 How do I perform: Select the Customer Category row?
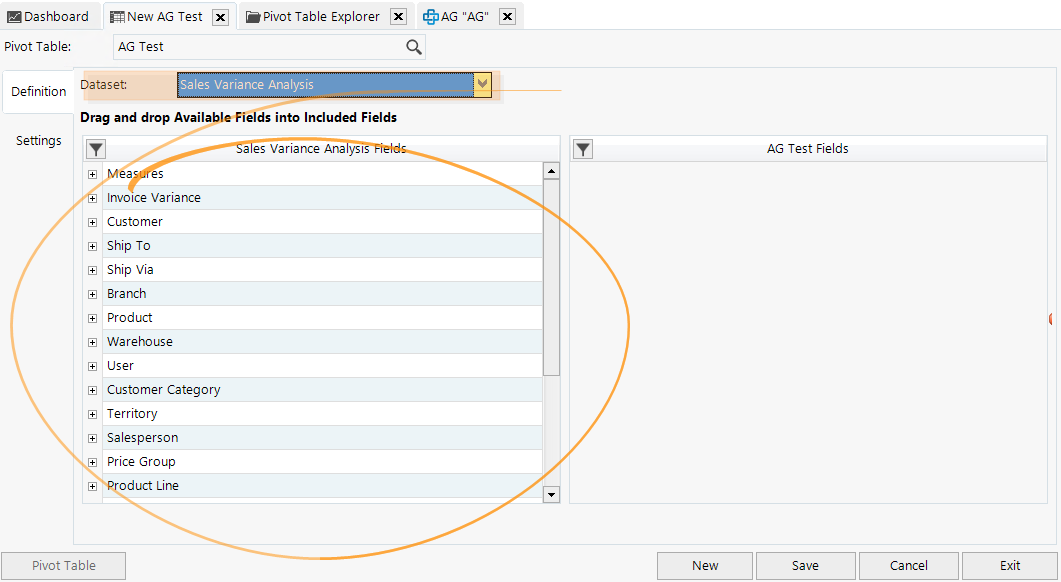(x=322, y=390)
